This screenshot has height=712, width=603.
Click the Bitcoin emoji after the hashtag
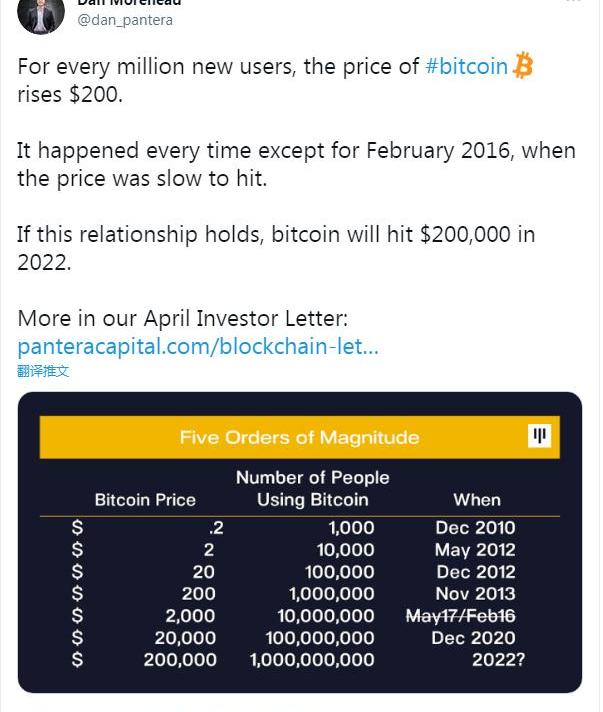click(523, 68)
